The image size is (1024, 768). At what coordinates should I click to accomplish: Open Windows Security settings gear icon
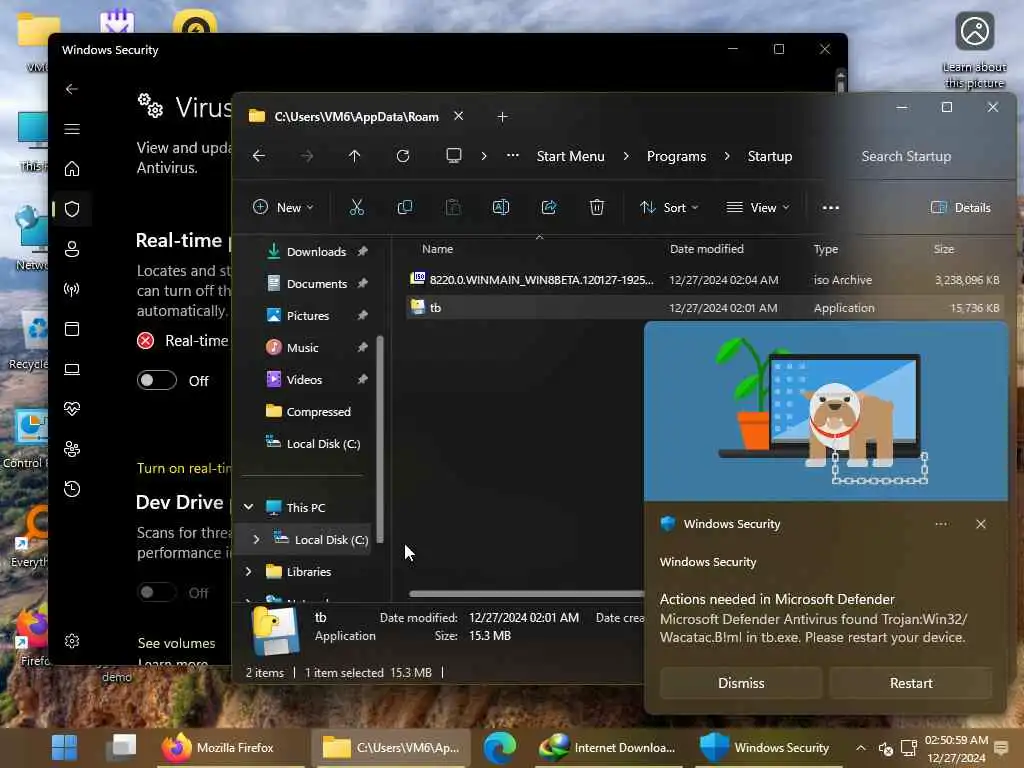point(72,641)
